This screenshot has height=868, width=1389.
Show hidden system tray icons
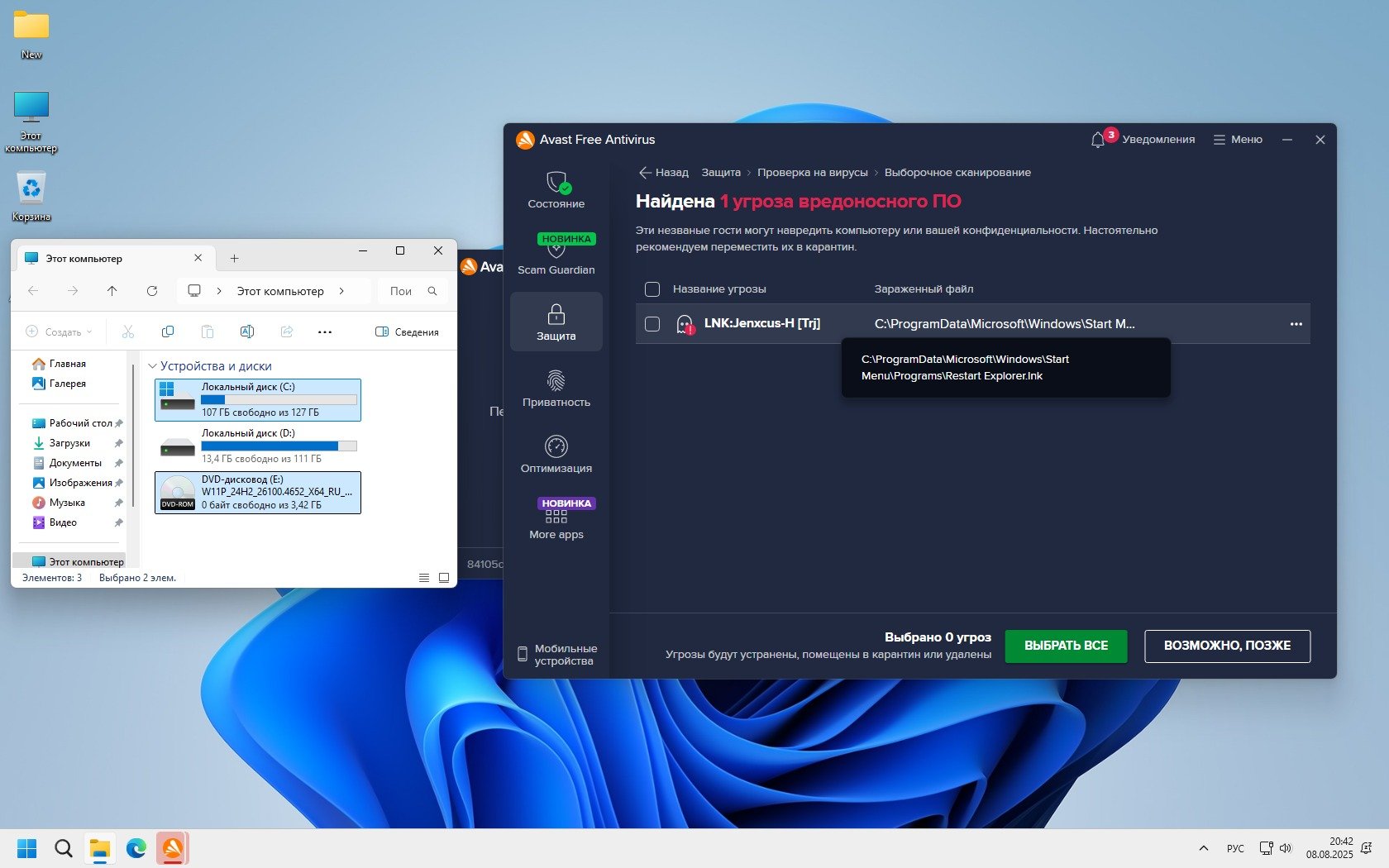(1204, 848)
